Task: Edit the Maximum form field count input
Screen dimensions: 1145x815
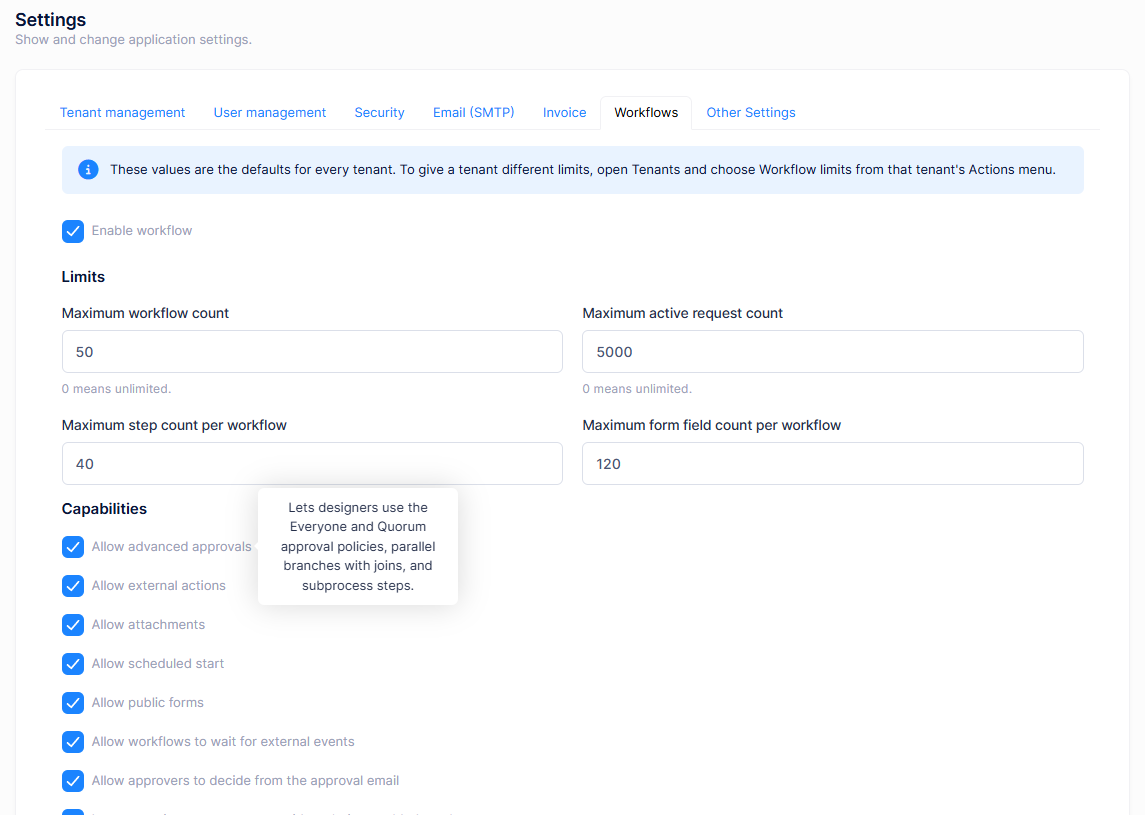Action: tap(832, 464)
